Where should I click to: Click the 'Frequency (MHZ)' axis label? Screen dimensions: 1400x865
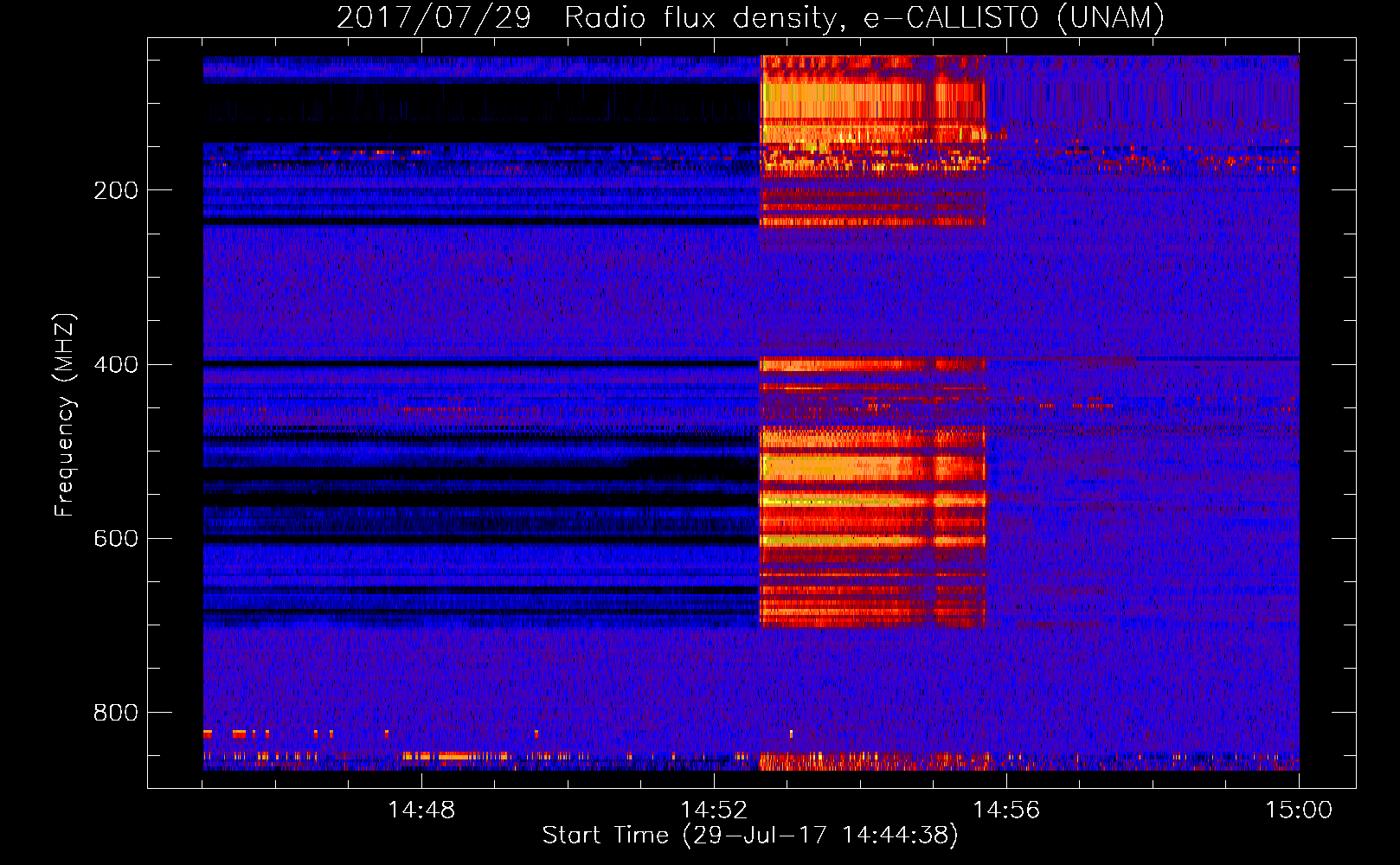pos(65,415)
